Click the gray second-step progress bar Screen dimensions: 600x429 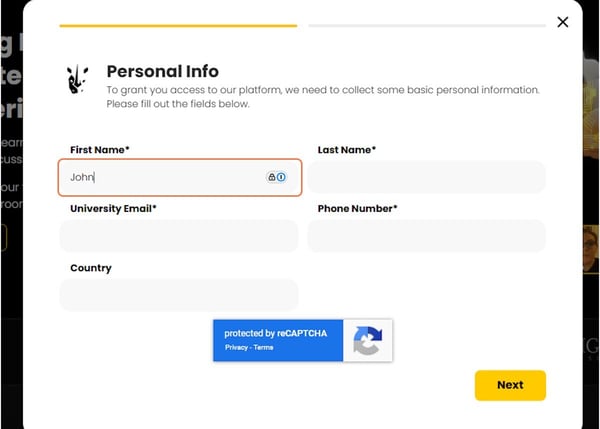[x=426, y=25]
